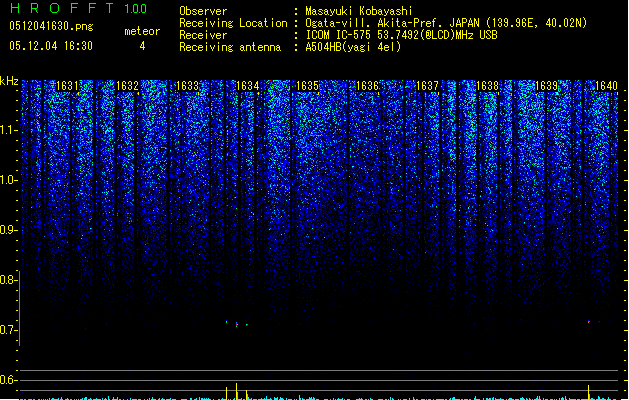
Task: Click the 1639 time marker
Action: [x=547, y=85]
